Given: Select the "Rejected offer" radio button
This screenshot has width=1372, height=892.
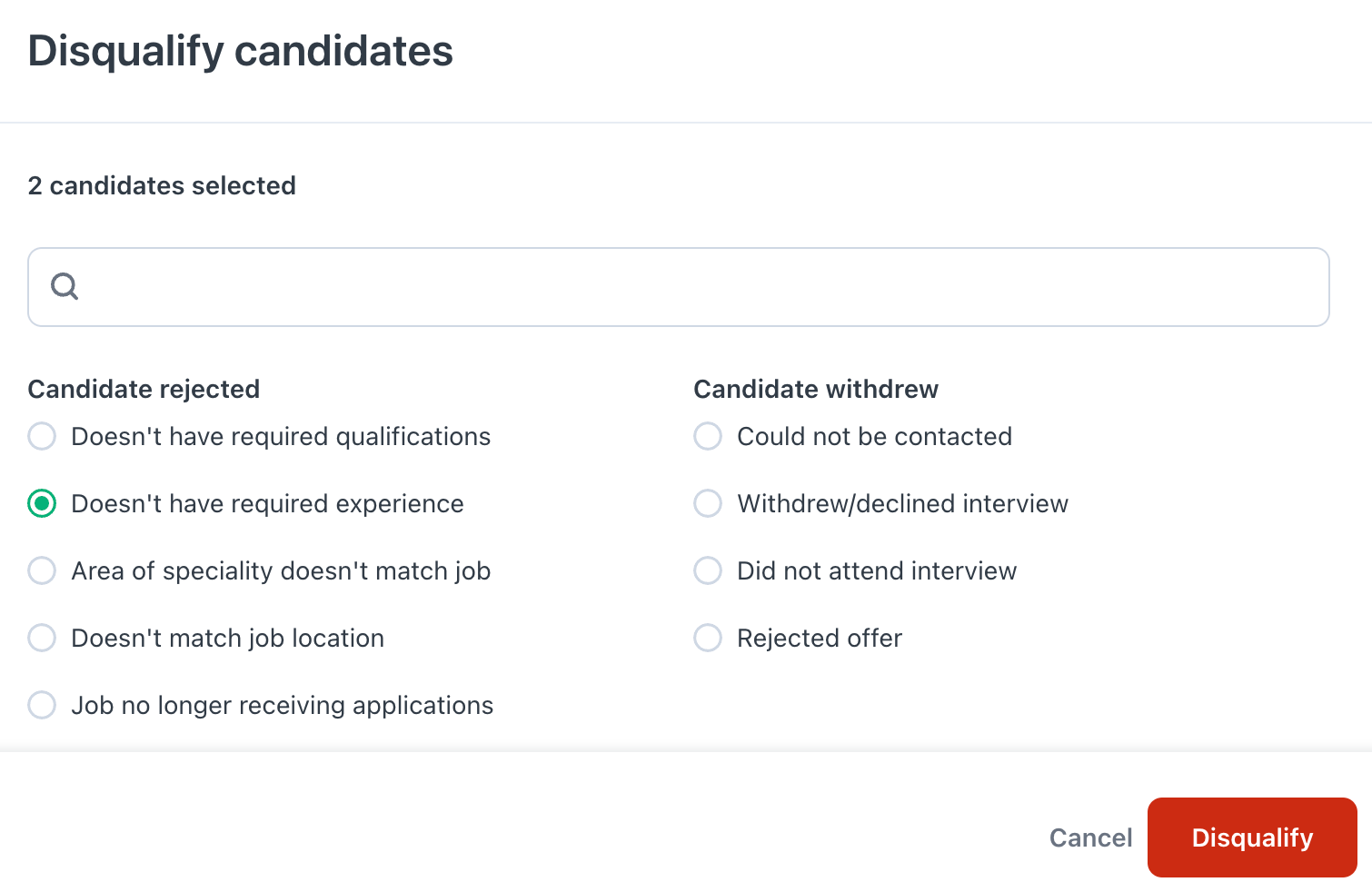Looking at the screenshot, I should click(x=708, y=638).
